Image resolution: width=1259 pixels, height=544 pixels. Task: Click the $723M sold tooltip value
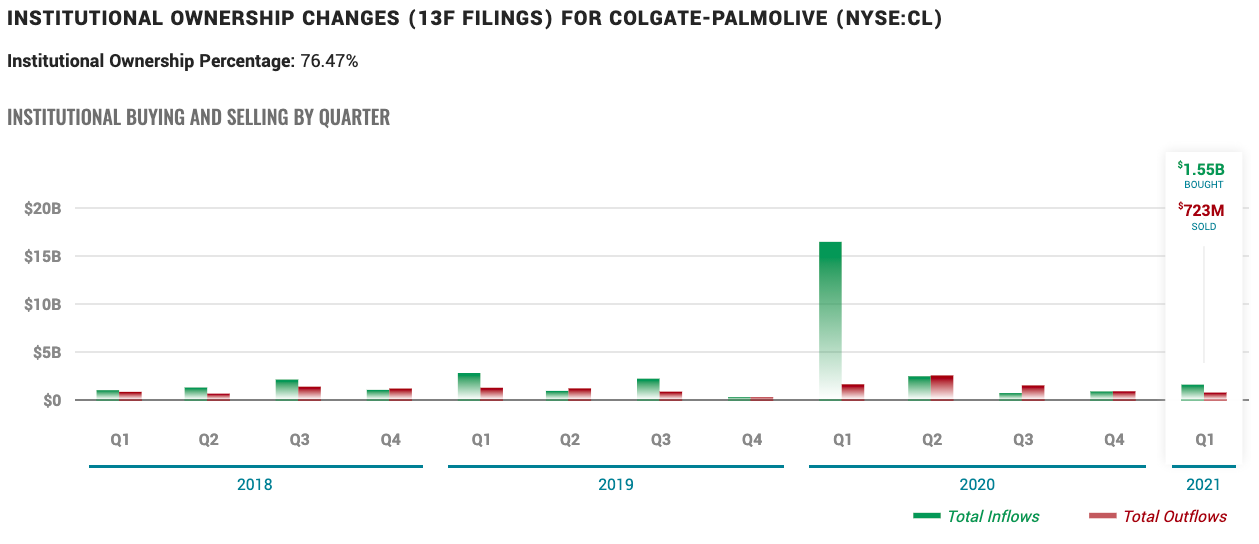1201,210
